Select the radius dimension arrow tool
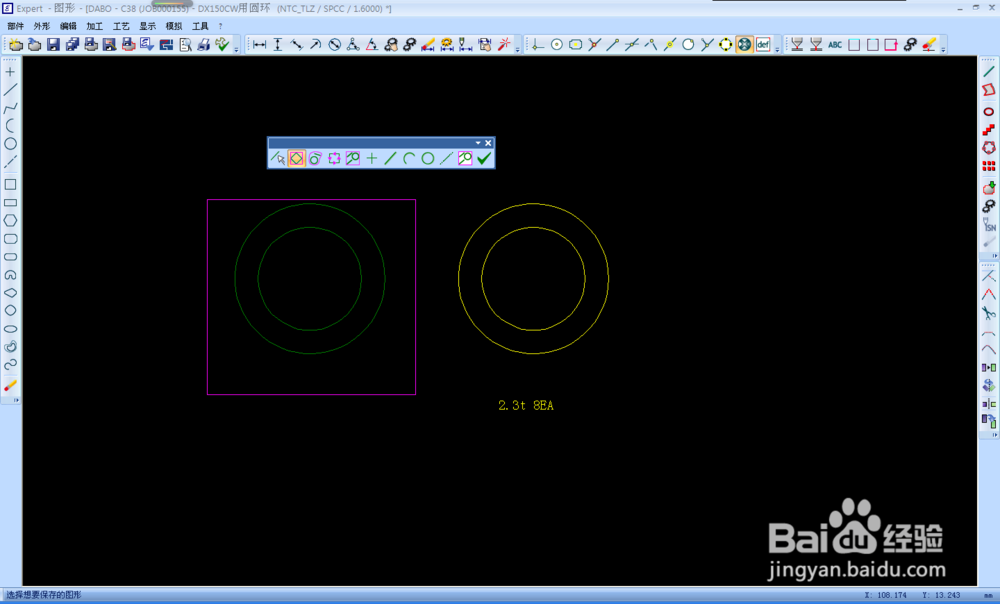Image resolution: width=1000 pixels, height=604 pixels. (316, 45)
